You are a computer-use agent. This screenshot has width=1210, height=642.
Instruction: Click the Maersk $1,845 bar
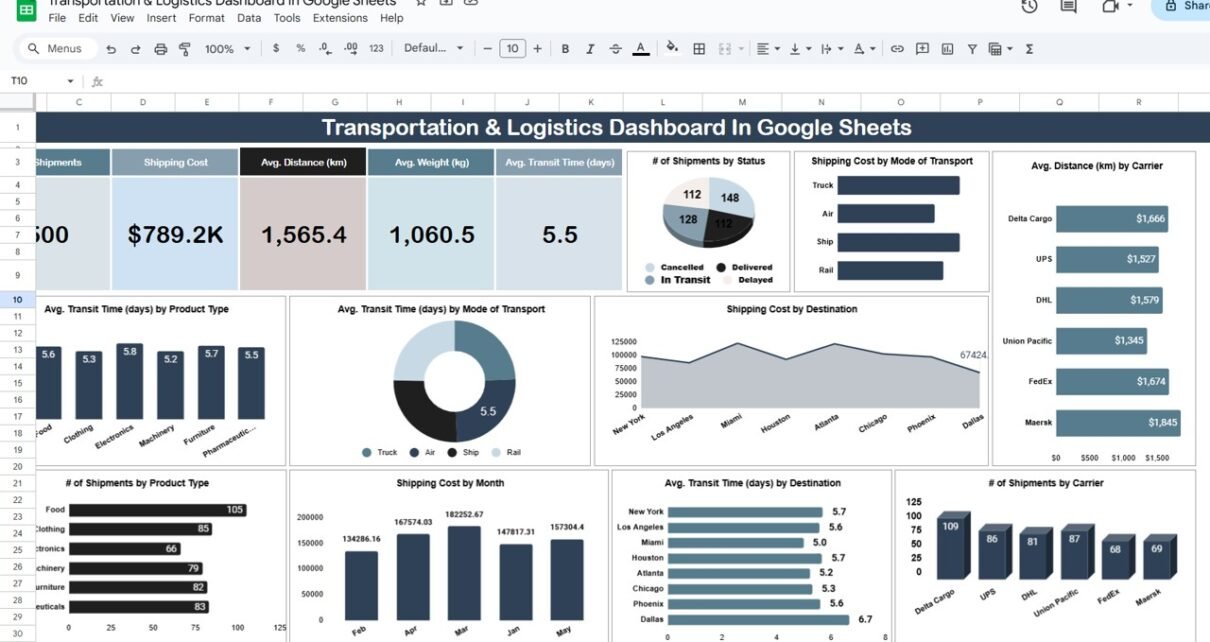pos(1118,423)
